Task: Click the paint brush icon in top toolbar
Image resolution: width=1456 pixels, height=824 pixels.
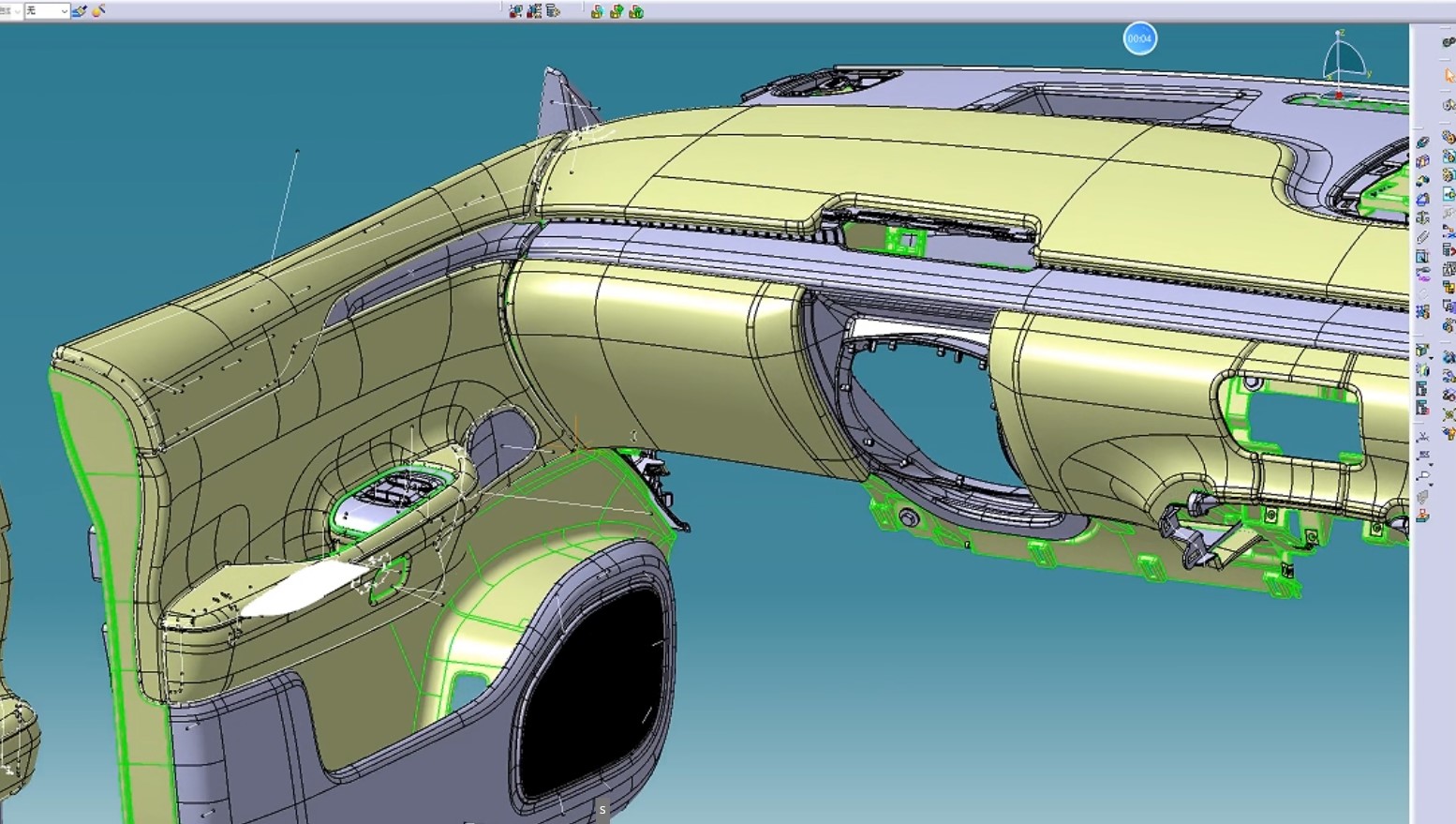Action: (80, 11)
